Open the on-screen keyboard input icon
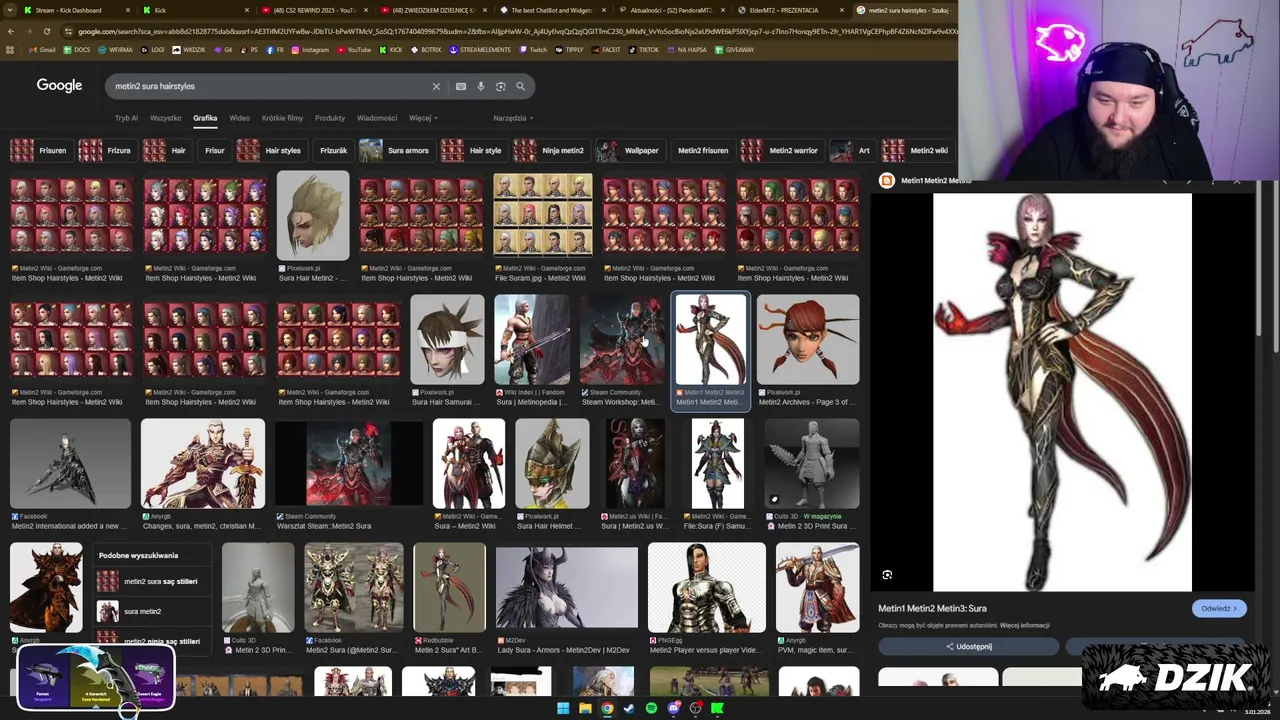 pos(461,87)
